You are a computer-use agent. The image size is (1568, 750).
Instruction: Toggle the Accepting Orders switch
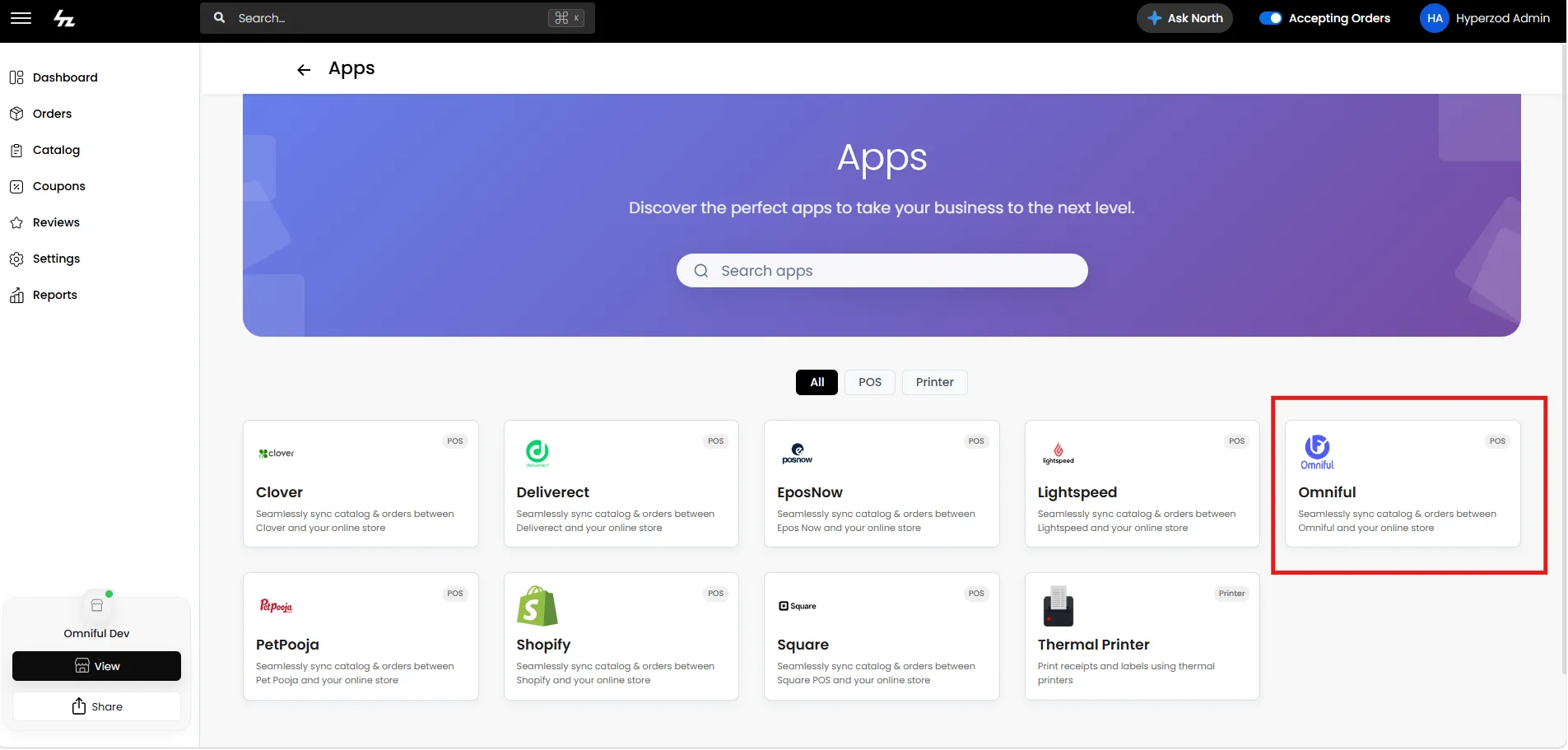click(1271, 18)
